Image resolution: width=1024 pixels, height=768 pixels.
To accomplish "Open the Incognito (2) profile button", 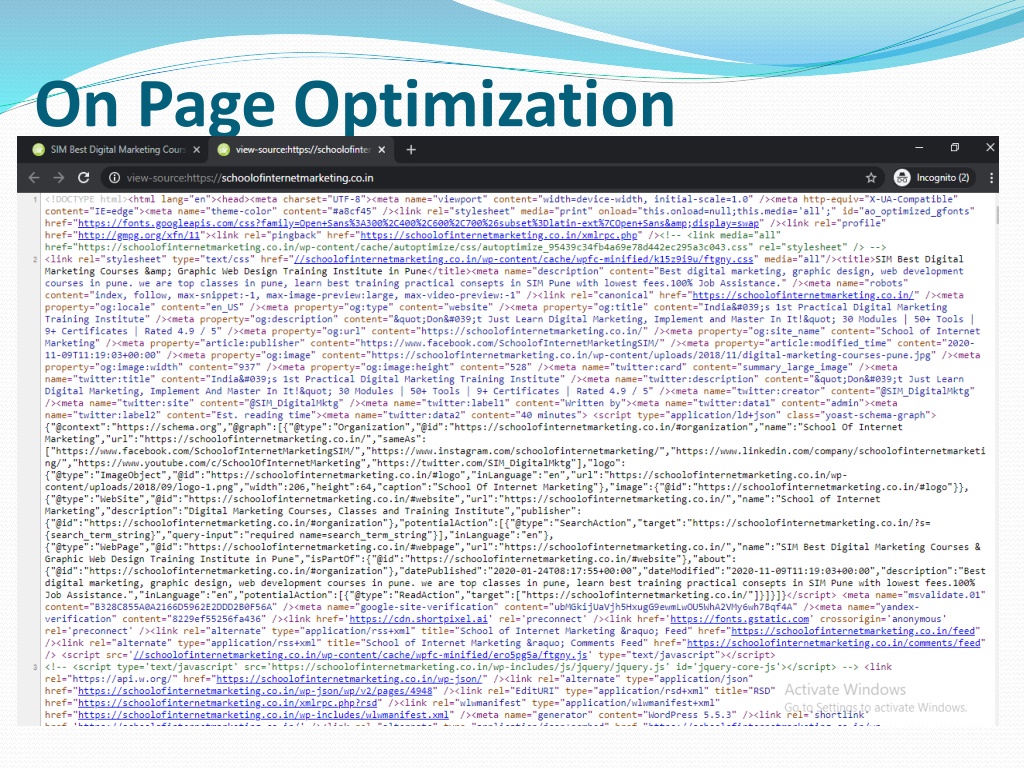I will (933, 178).
